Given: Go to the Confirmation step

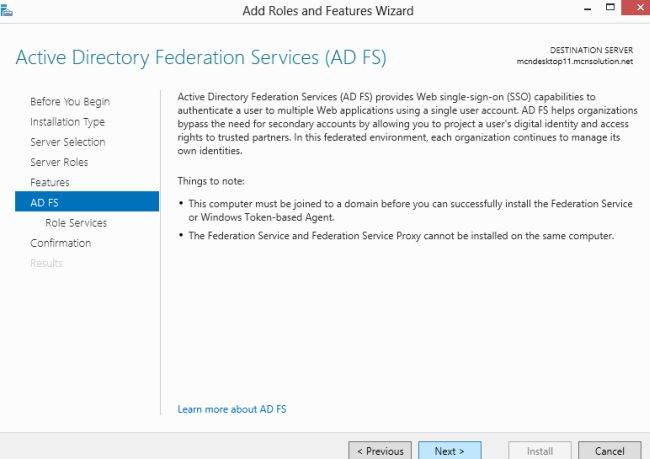Looking at the screenshot, I should tap(60, 243).
